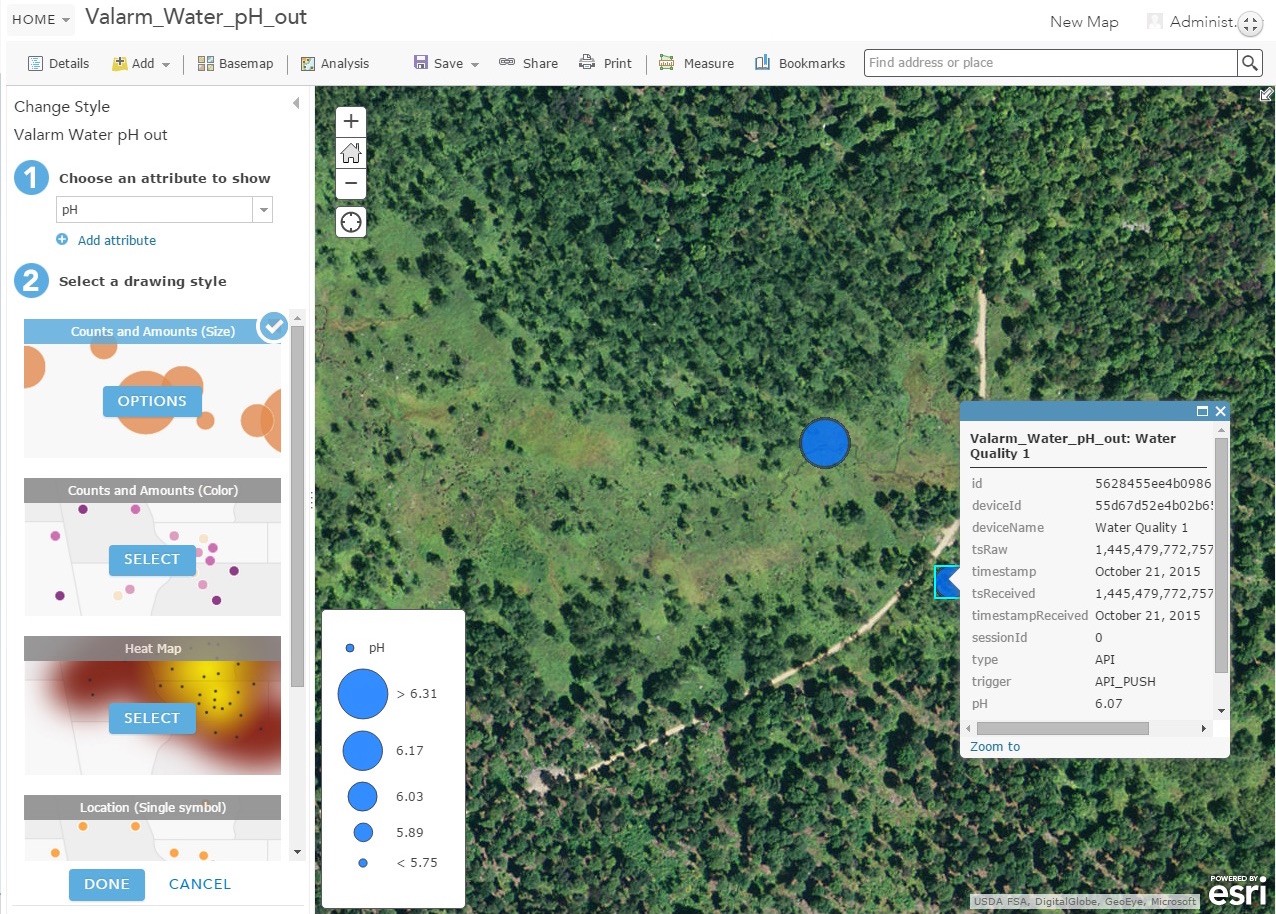Collapse the Change Style side panel

point(296,104)
